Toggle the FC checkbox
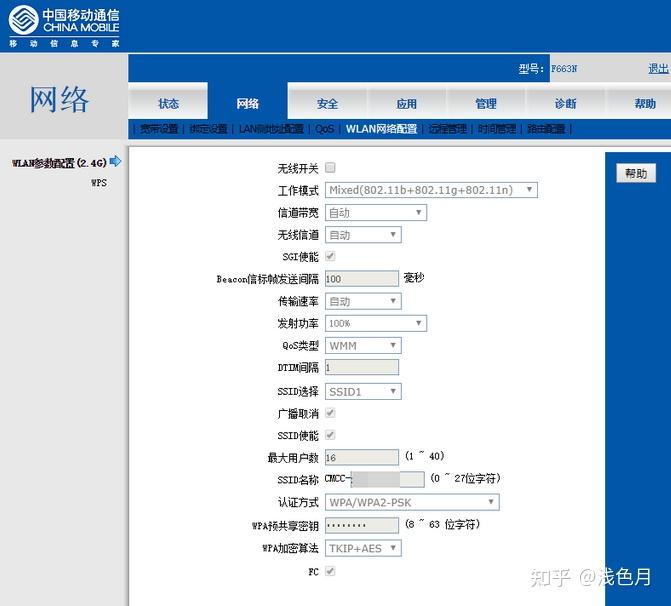 (330, 571)
